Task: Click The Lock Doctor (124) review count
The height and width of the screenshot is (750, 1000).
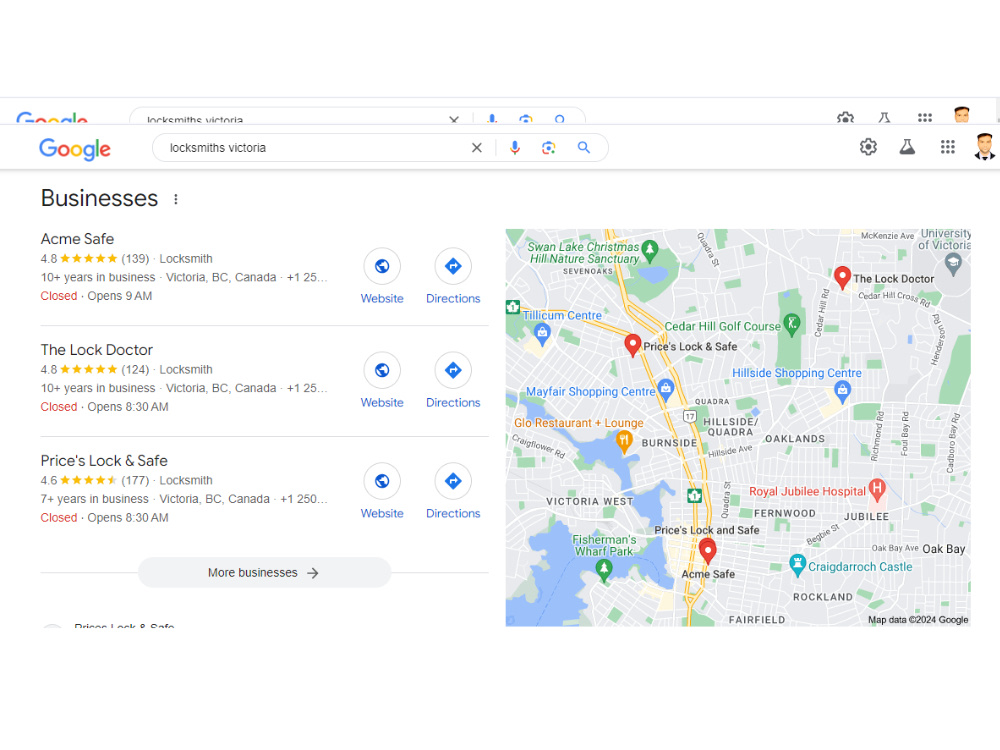Action: point(135,370)
